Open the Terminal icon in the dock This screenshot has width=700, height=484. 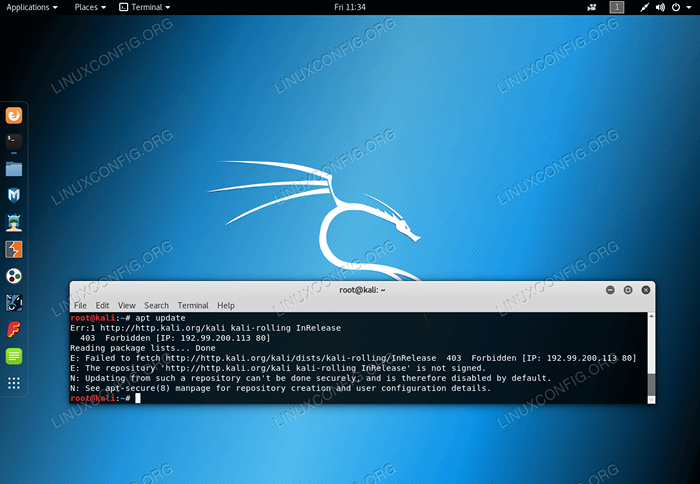[x=14, y=142]
